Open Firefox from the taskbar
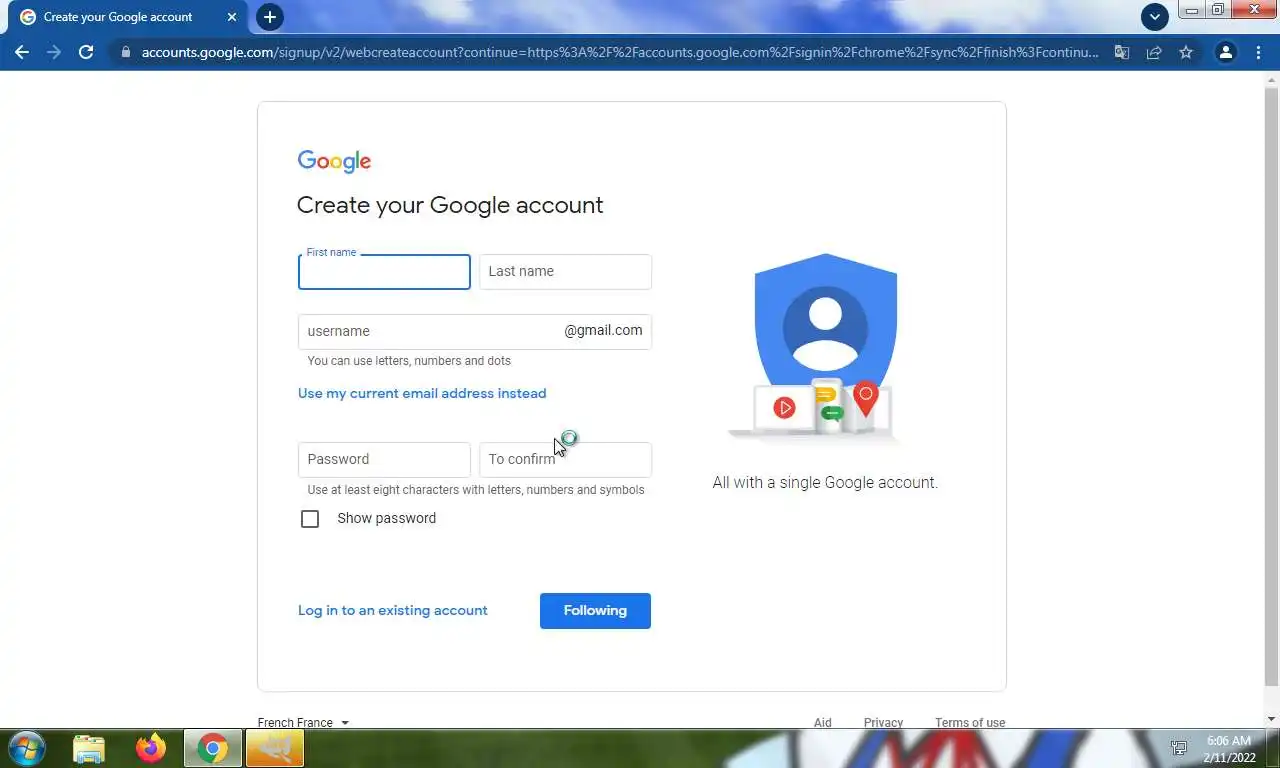Viewport: 1280px width, 768px height. point(151,748)
